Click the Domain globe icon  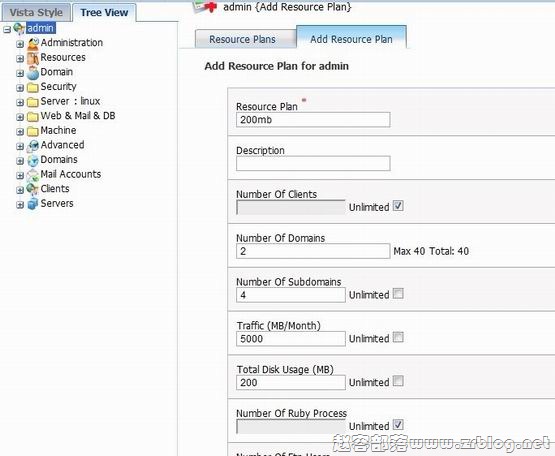(x=33, y=73)
